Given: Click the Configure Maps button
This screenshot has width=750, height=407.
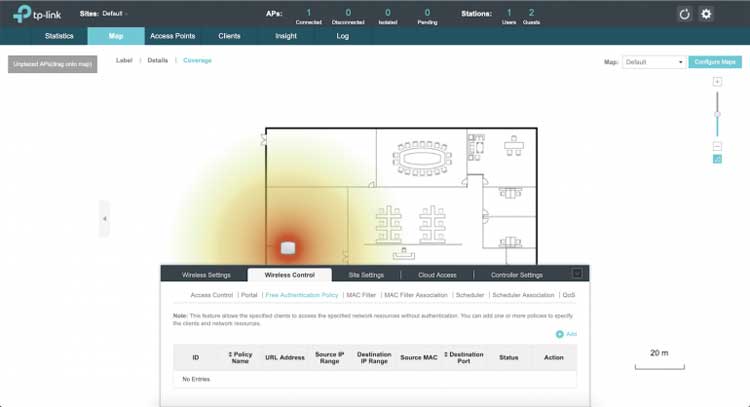Looking at the screenshot, I should click(x=716, y=62).
